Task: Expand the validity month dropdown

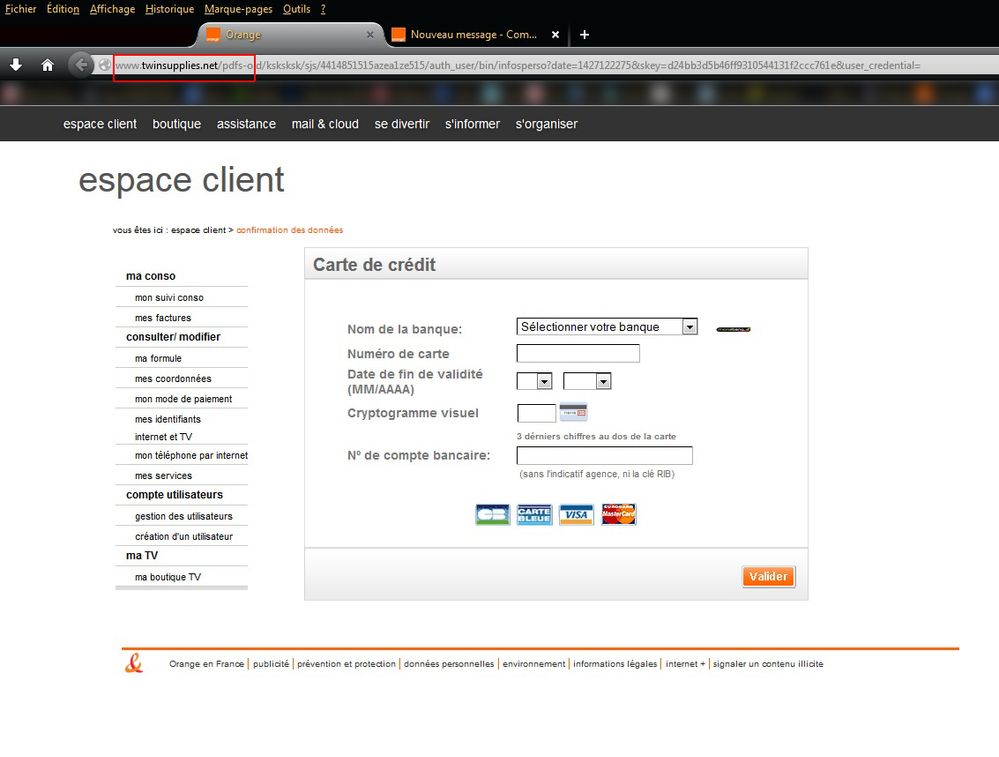Action: (x=531, y=381)
